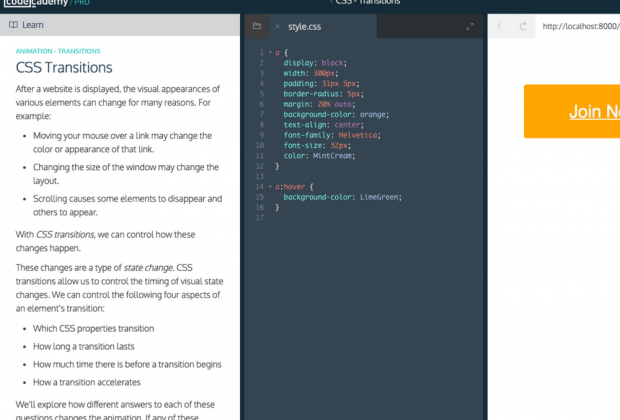This screenshot has height=420, width=620.
Task: Click the 'font-family: Helvetica;' line
Action: tap(332, 135)
